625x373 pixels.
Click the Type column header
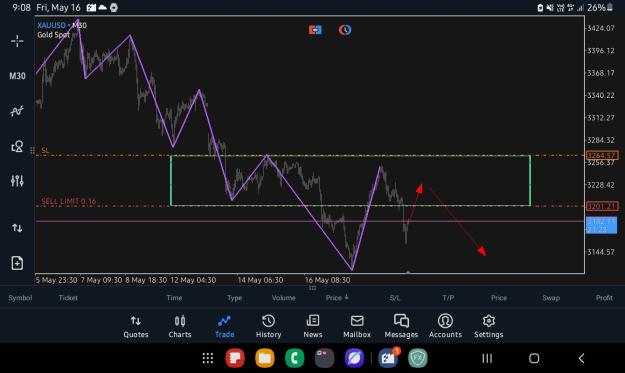(234, 298)
